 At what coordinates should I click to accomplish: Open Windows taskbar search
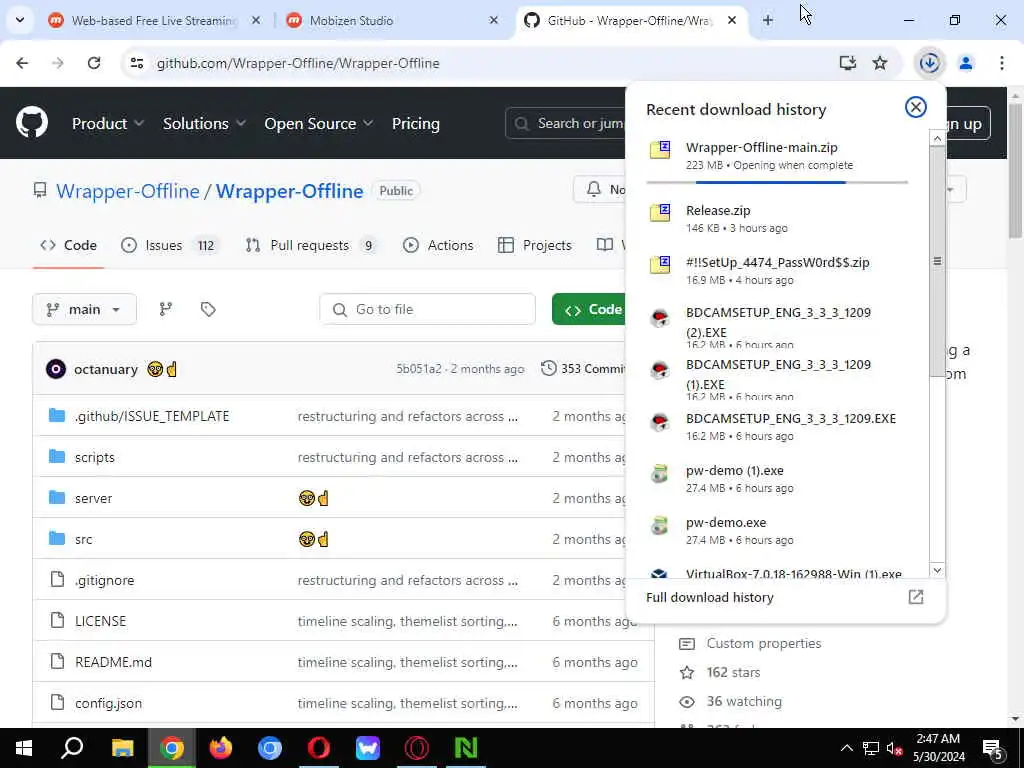(72, 748)
